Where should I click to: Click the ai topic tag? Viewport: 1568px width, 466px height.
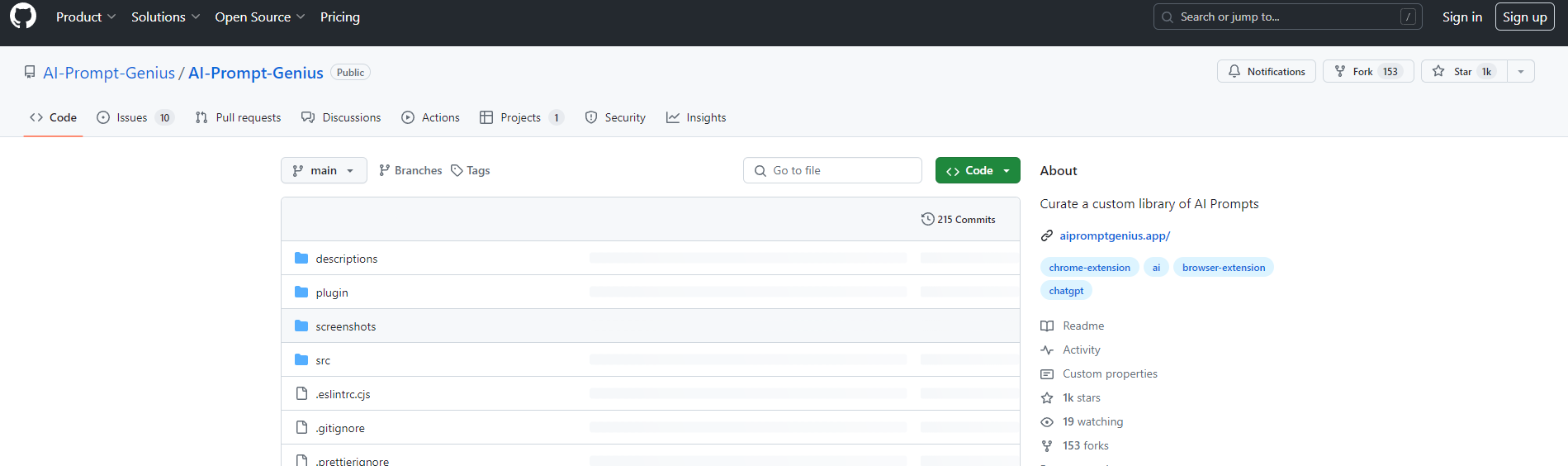(x=1156, y=268)
